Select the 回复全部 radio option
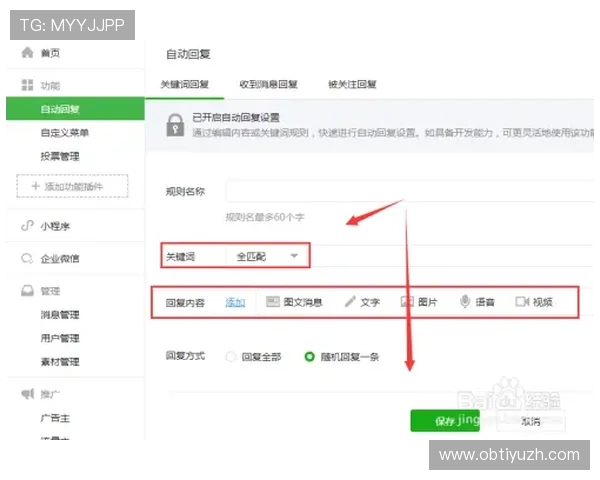This screenshot has width=600, height=480. (x=231, y=357)
